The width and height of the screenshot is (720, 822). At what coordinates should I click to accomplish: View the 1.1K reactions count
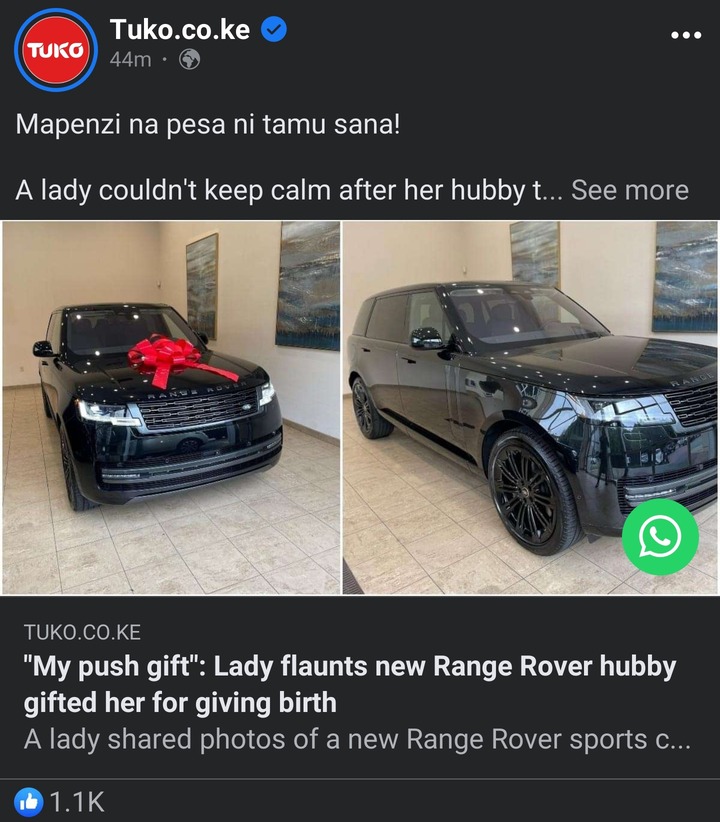pyautogui.click(x=77, y=802)
